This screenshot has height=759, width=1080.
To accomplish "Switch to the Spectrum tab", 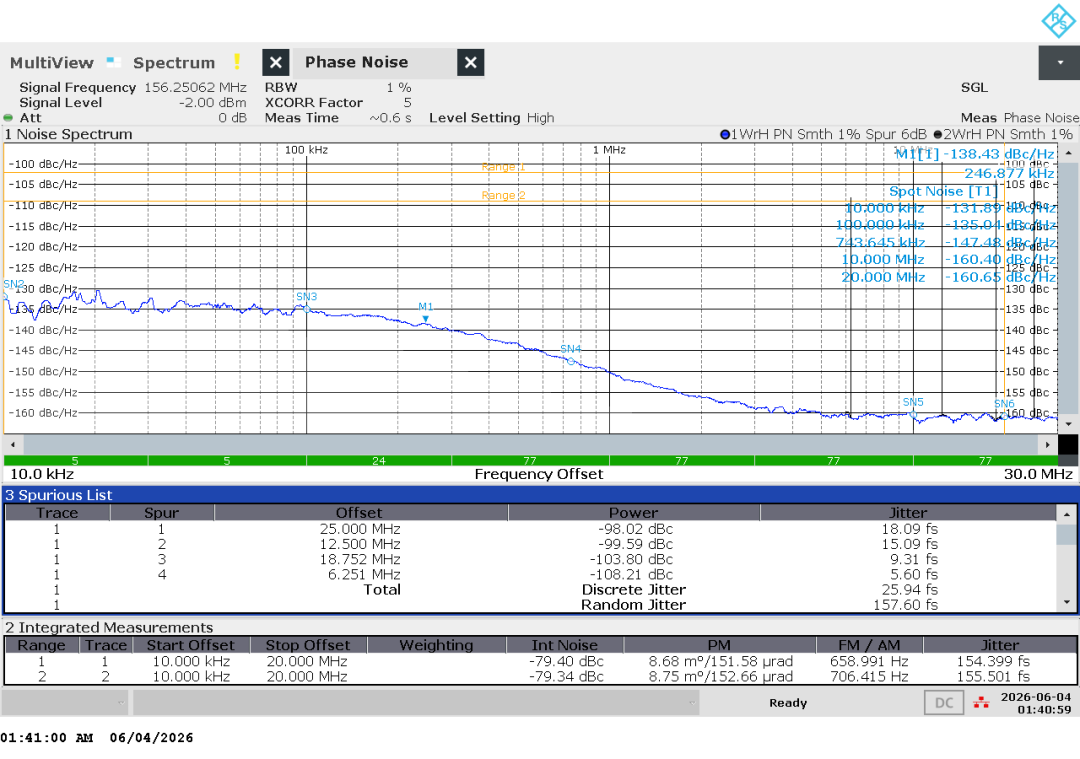I will coord(174,63).
